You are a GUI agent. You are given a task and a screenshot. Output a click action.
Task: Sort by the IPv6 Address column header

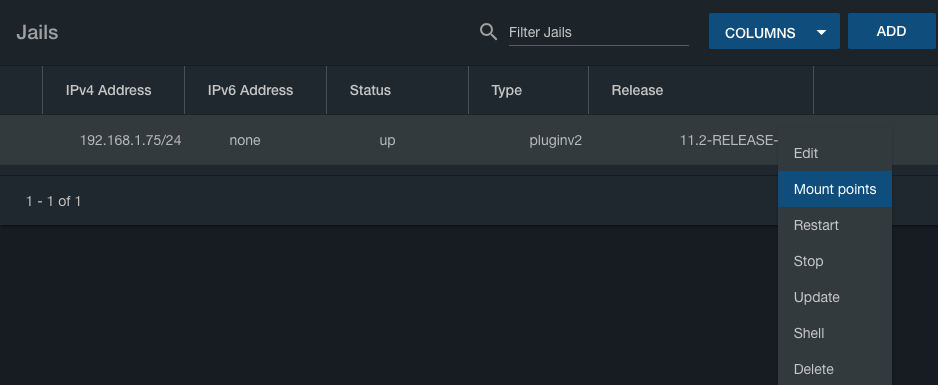pyautogui.click(x=250, y=90)
